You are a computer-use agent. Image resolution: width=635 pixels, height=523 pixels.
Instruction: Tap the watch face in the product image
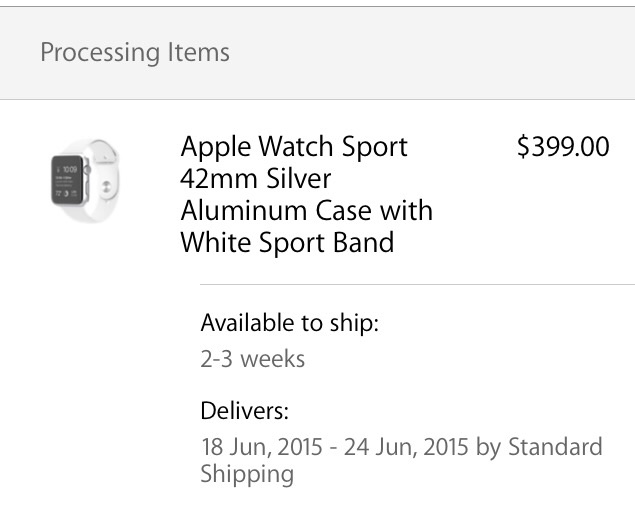tap(68, 182)
